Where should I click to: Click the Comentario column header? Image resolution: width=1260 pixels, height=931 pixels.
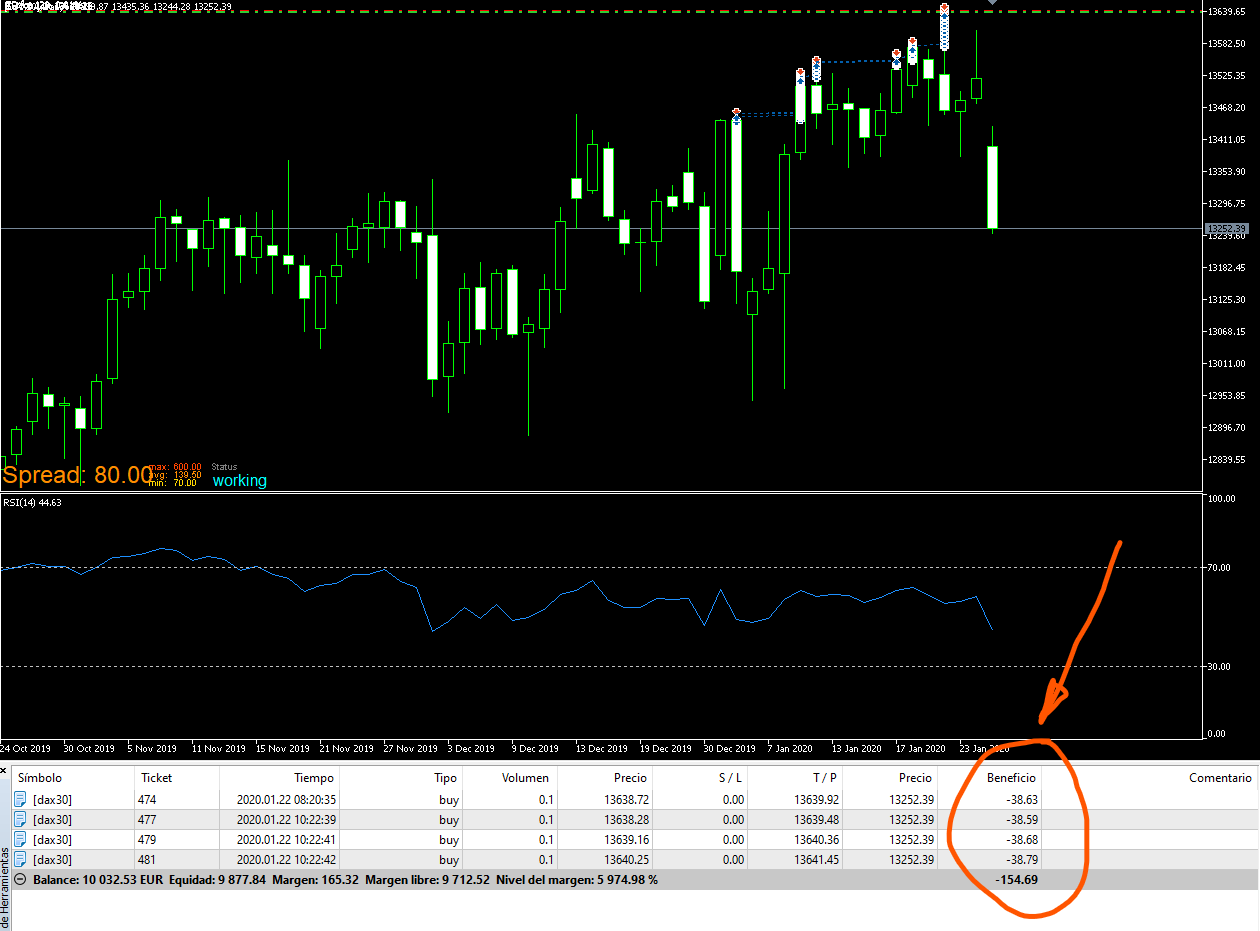pos(1220,777)
